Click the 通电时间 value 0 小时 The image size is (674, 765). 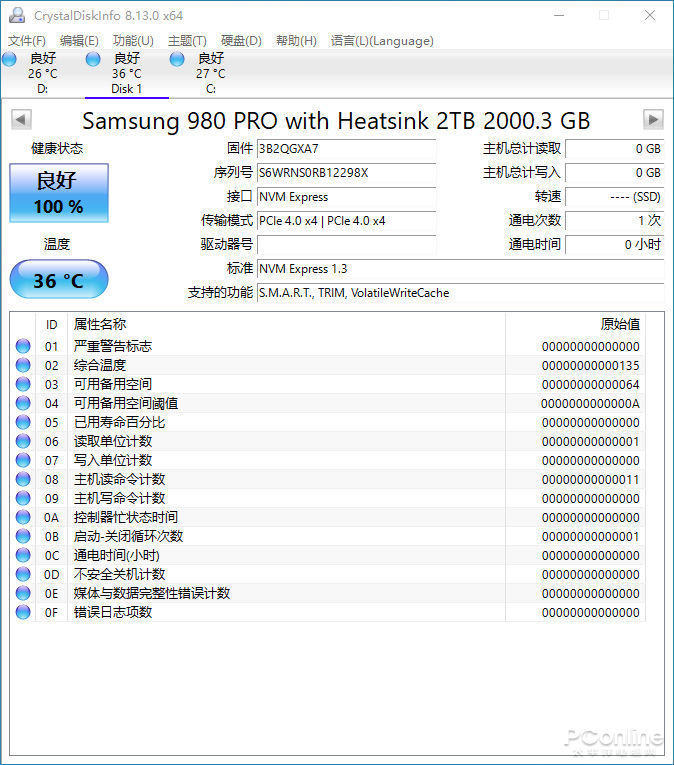click(x=614, y=244)
